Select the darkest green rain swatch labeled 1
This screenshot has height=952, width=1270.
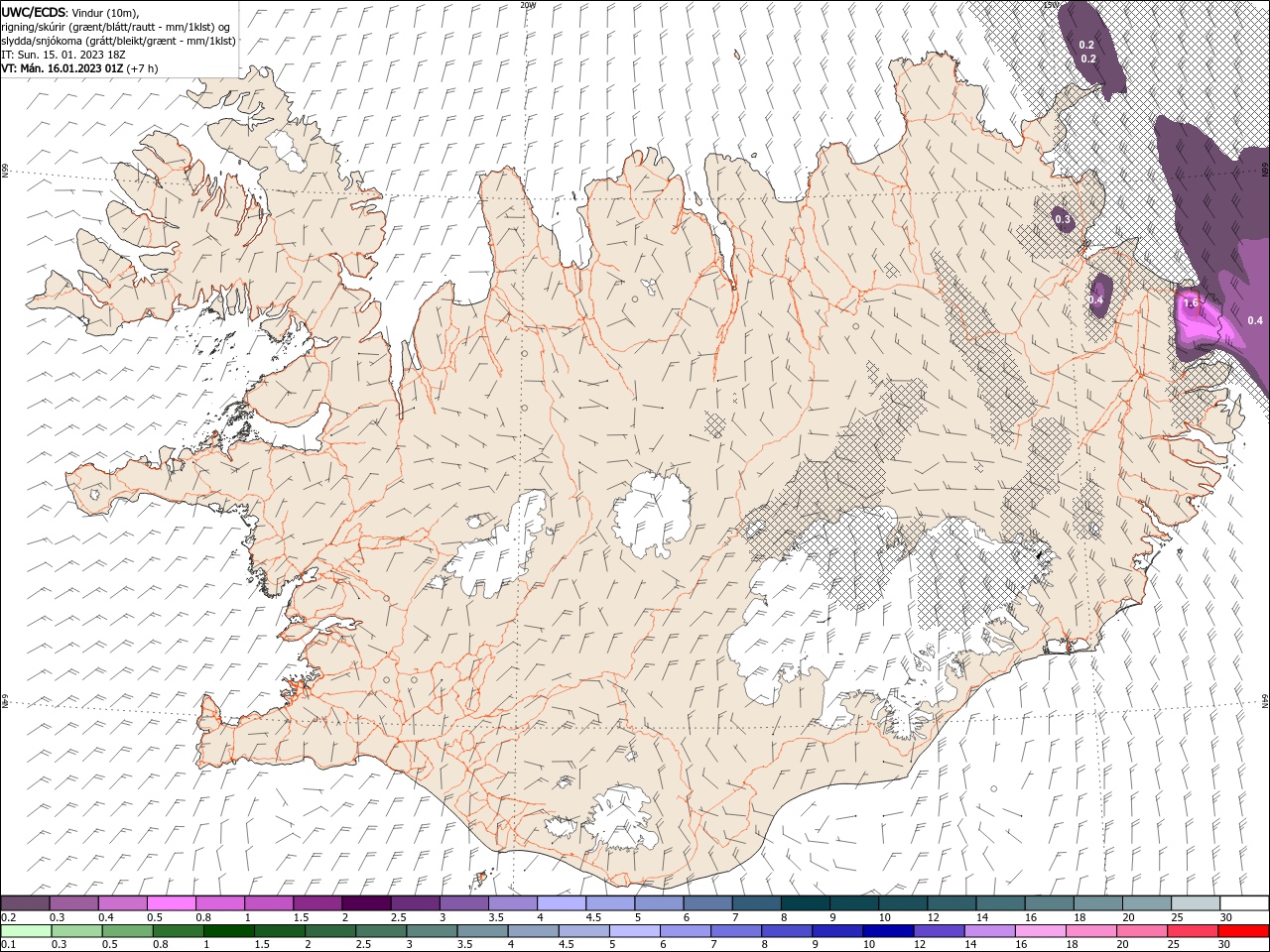pyautogui.click(x=229, y=931)
